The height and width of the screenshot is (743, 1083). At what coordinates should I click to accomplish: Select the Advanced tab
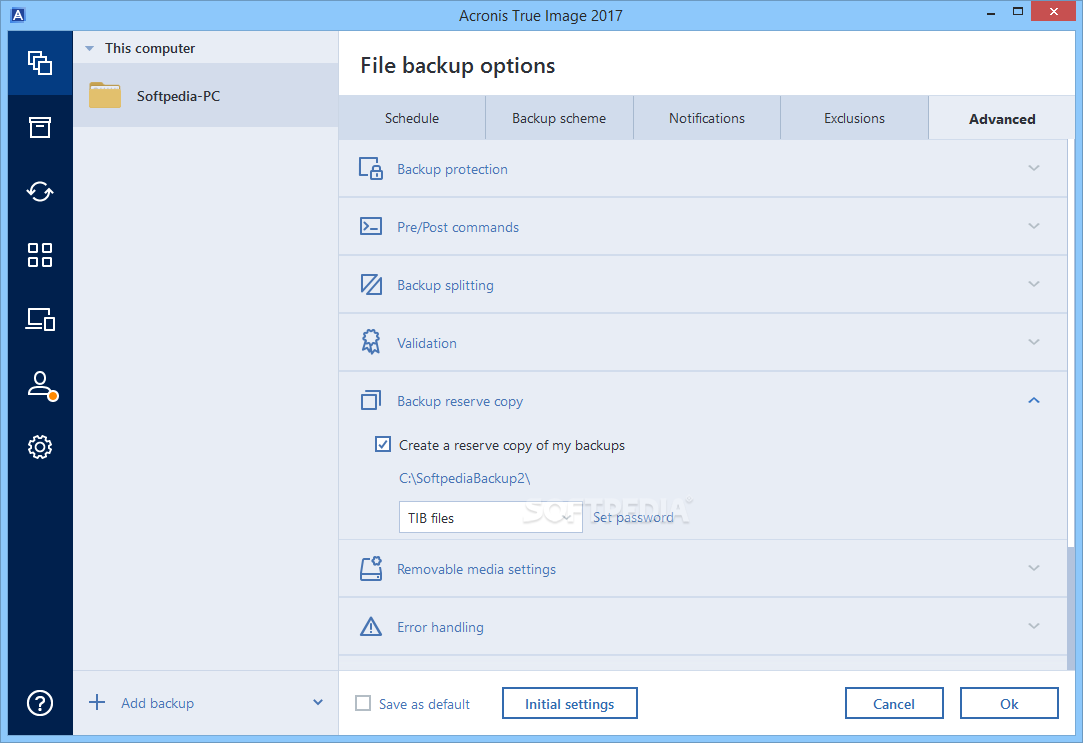pyautogui.click(x=1001, y=119)
